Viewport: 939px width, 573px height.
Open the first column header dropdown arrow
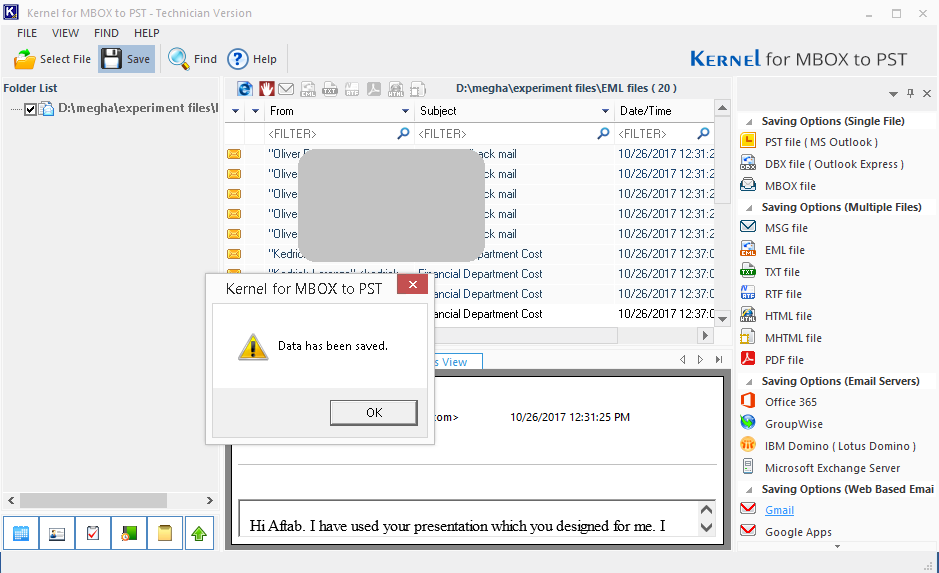coord(235,111)
